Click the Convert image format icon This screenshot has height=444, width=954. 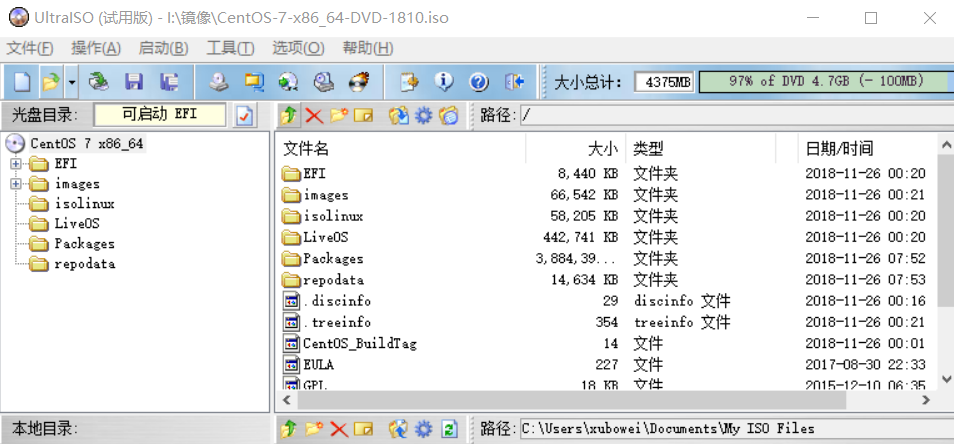(x=254, y=82)
